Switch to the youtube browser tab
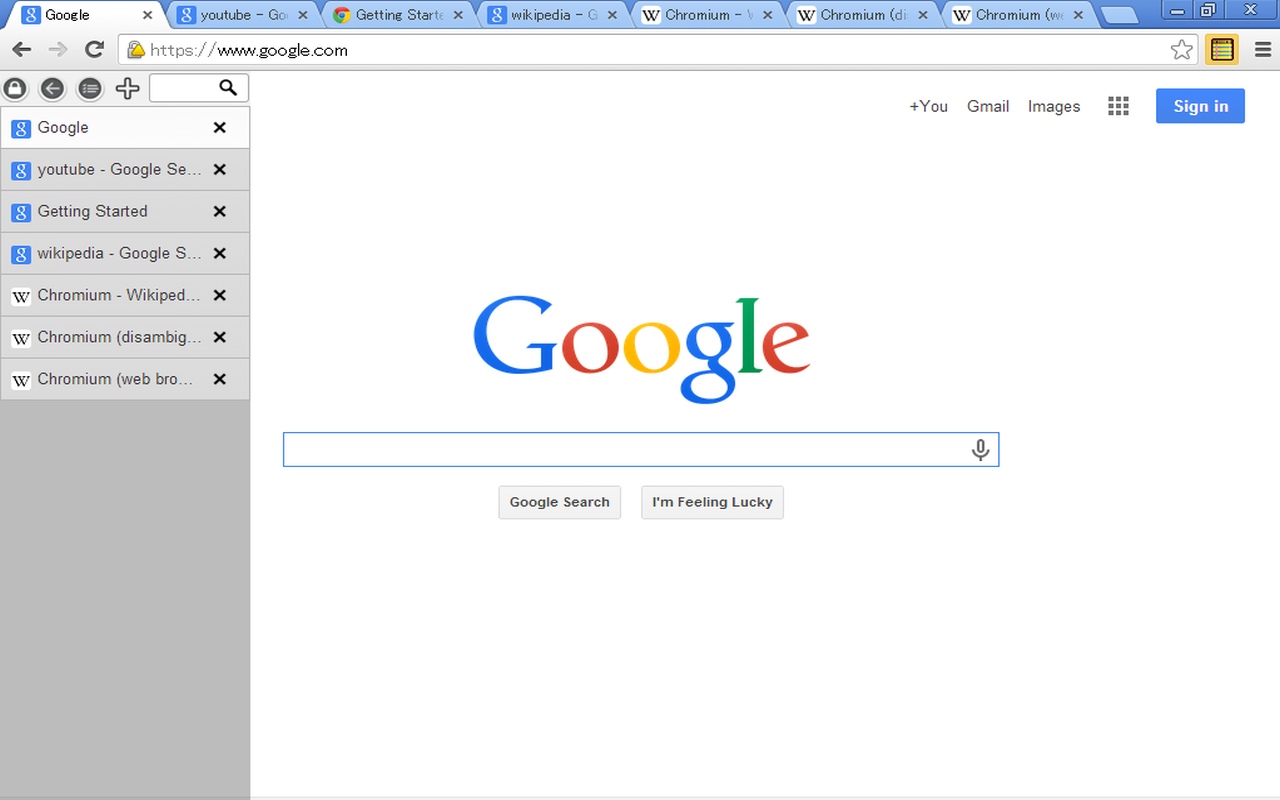The height and width of the screenshot is (800, 1280). coord(243,15)
